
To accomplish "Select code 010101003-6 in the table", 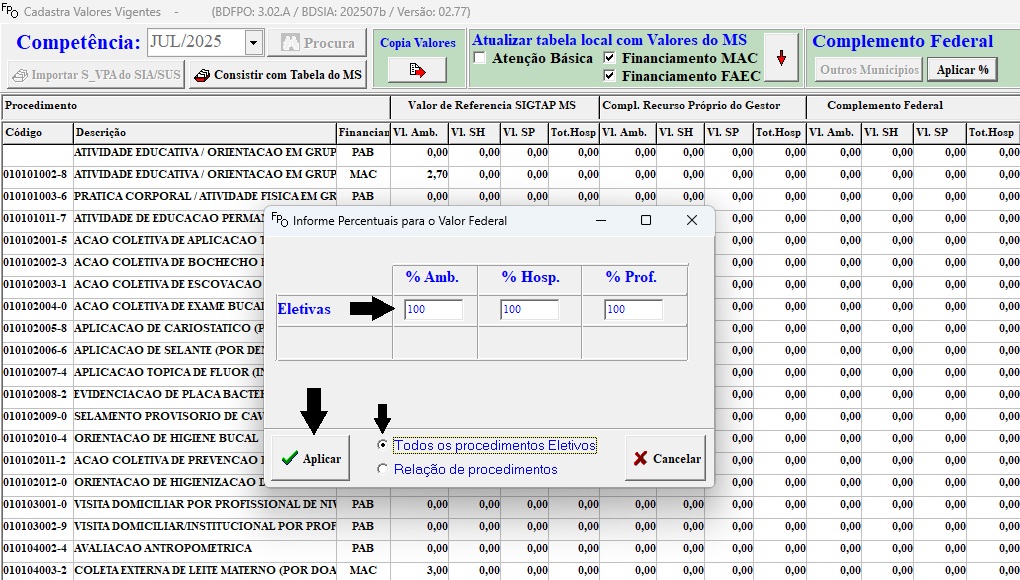I will [35, 196].
